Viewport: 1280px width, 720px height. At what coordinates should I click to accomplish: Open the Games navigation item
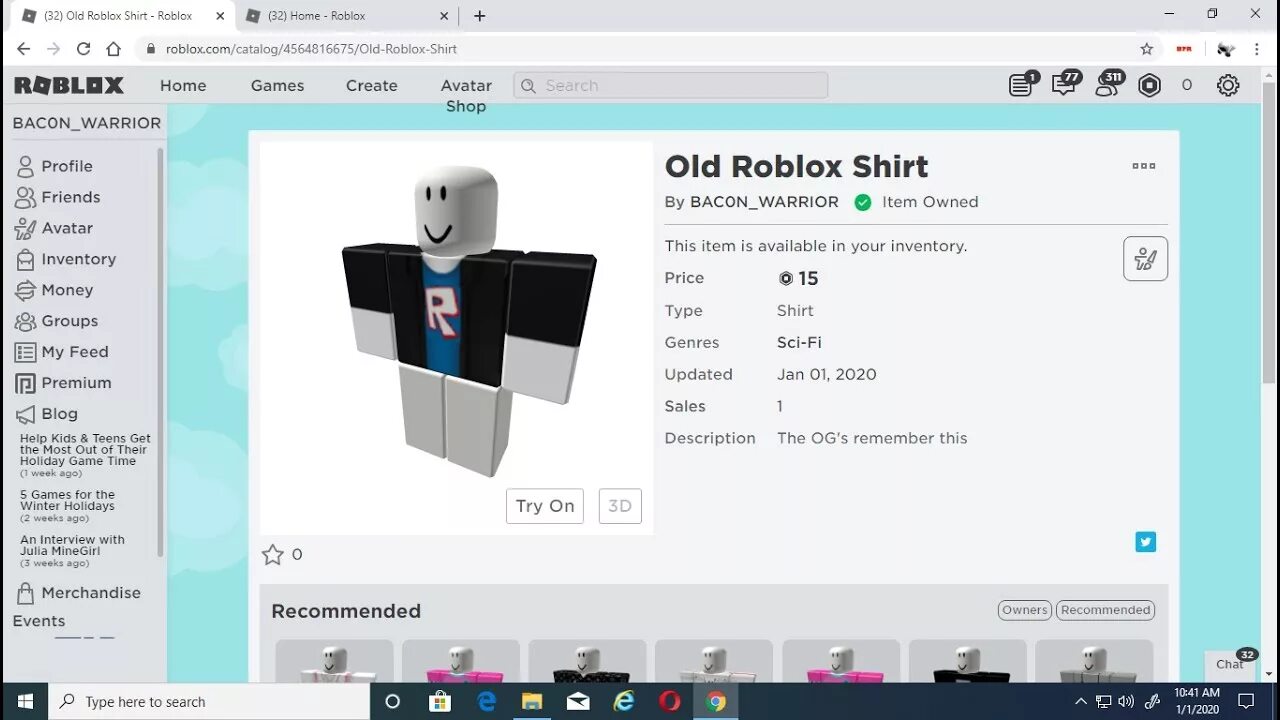coord(277,86)
